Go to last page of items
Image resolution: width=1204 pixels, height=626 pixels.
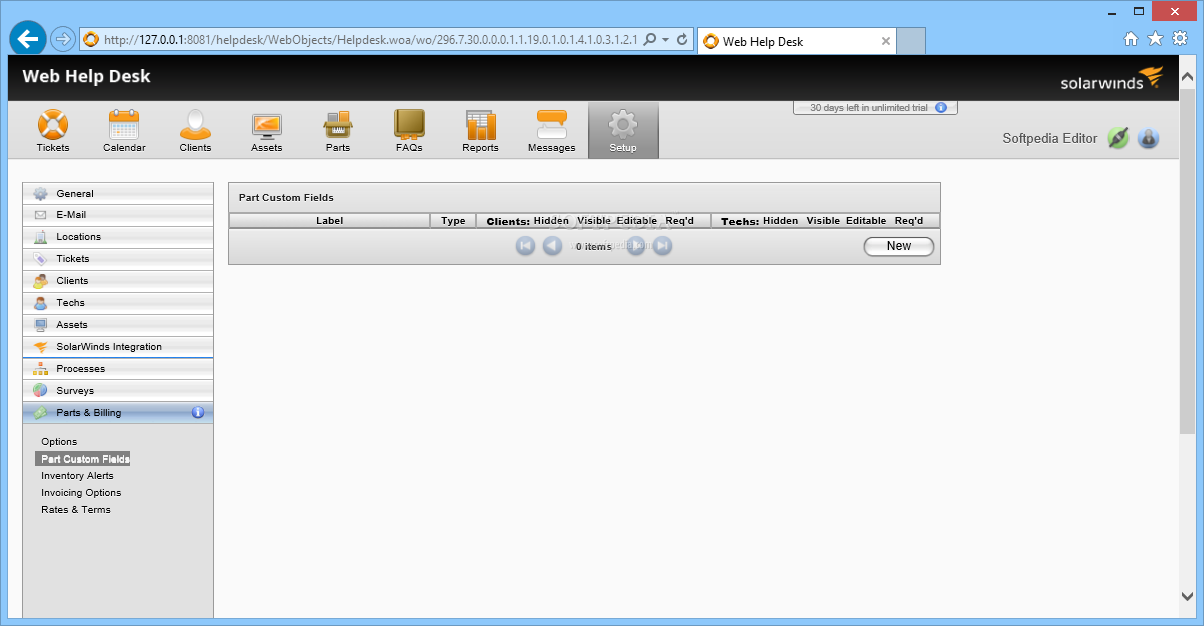pos(662,246)
